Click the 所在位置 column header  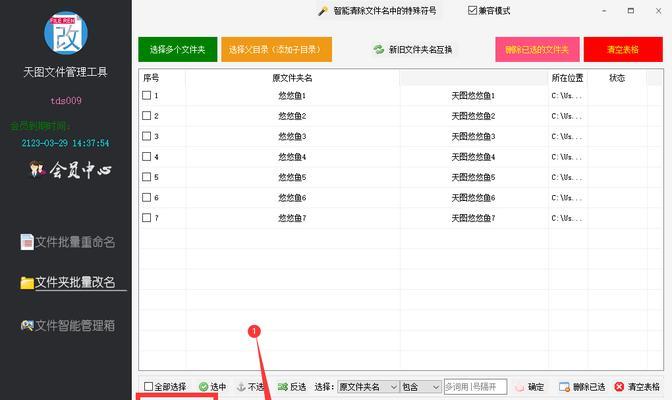(567, 78)
